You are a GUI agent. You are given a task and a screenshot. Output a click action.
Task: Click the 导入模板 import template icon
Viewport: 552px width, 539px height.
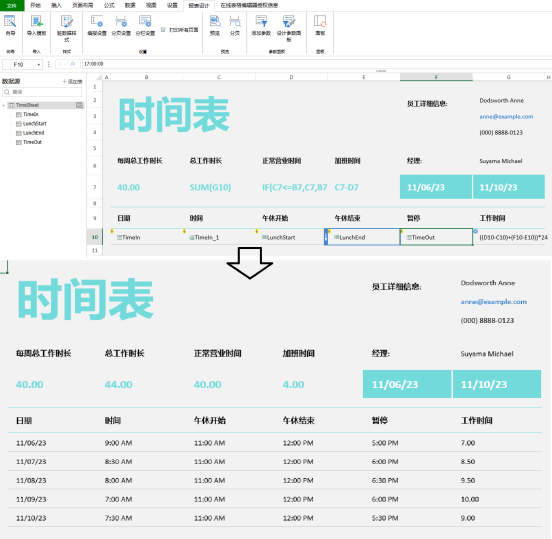(x=36, y=22)
